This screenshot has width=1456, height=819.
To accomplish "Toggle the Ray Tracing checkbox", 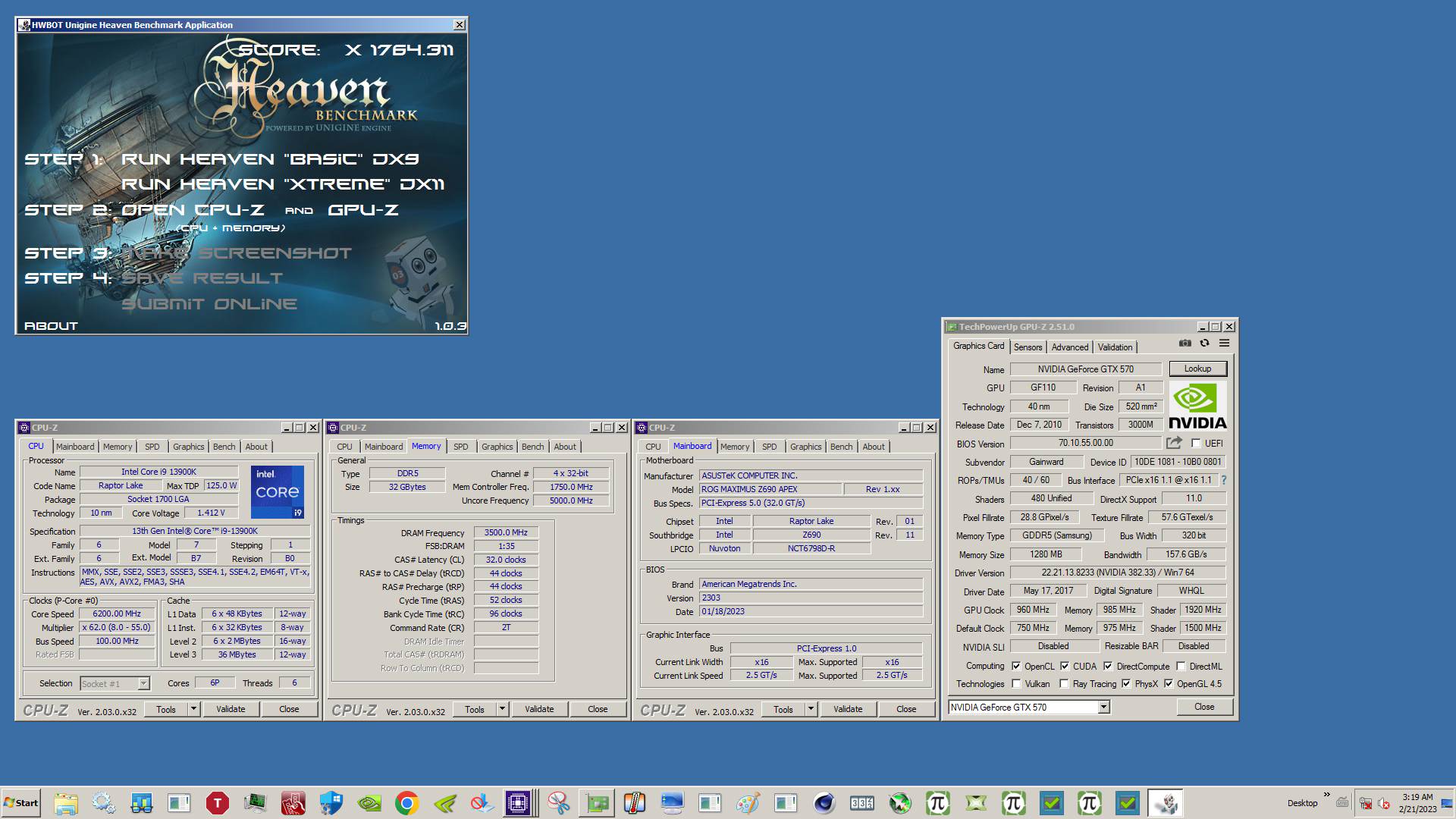I will tap(1064, 684).
